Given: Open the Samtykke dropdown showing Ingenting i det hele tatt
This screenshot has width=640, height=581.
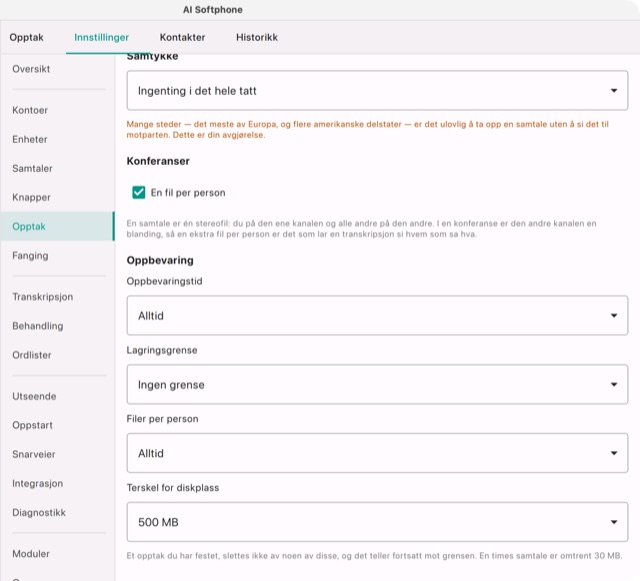Looking at the screenshot, I should [377, 91].
